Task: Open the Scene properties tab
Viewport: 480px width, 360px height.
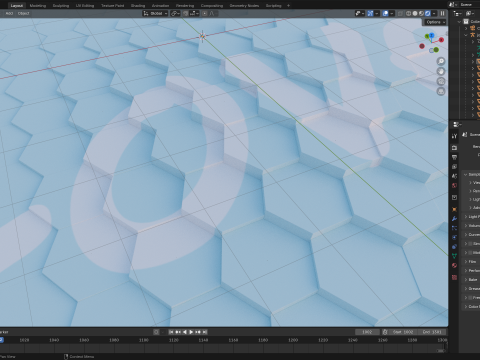Action: click(x=454, y=176)
